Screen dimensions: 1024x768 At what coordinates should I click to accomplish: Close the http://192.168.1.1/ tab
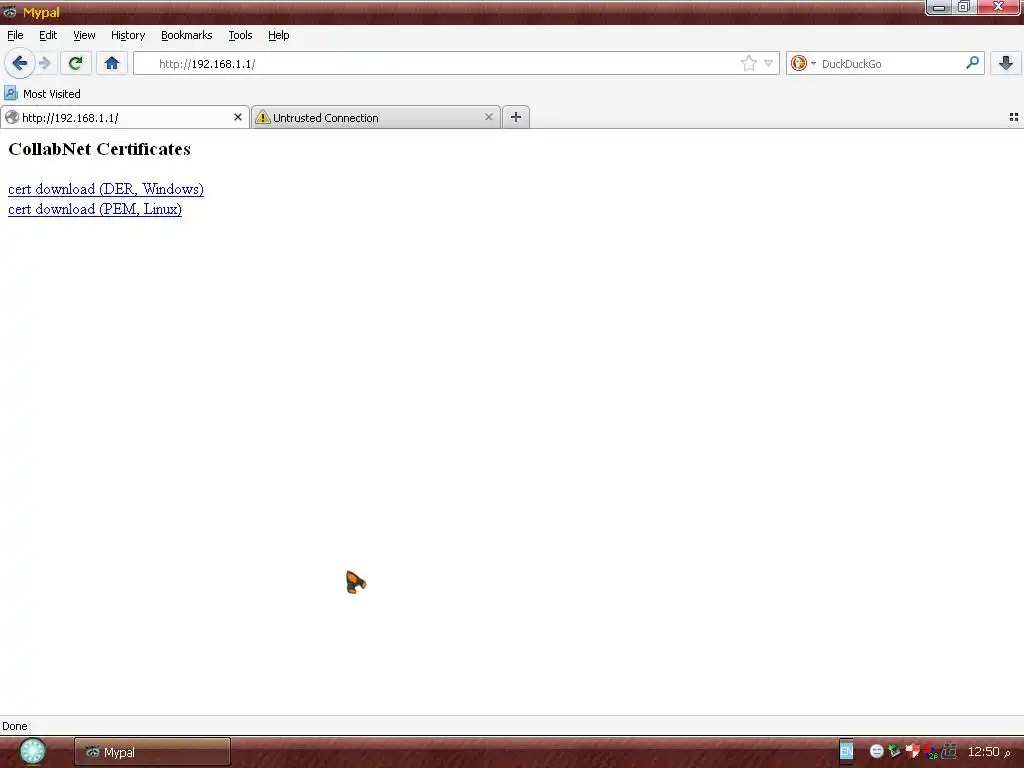(238, 117)
